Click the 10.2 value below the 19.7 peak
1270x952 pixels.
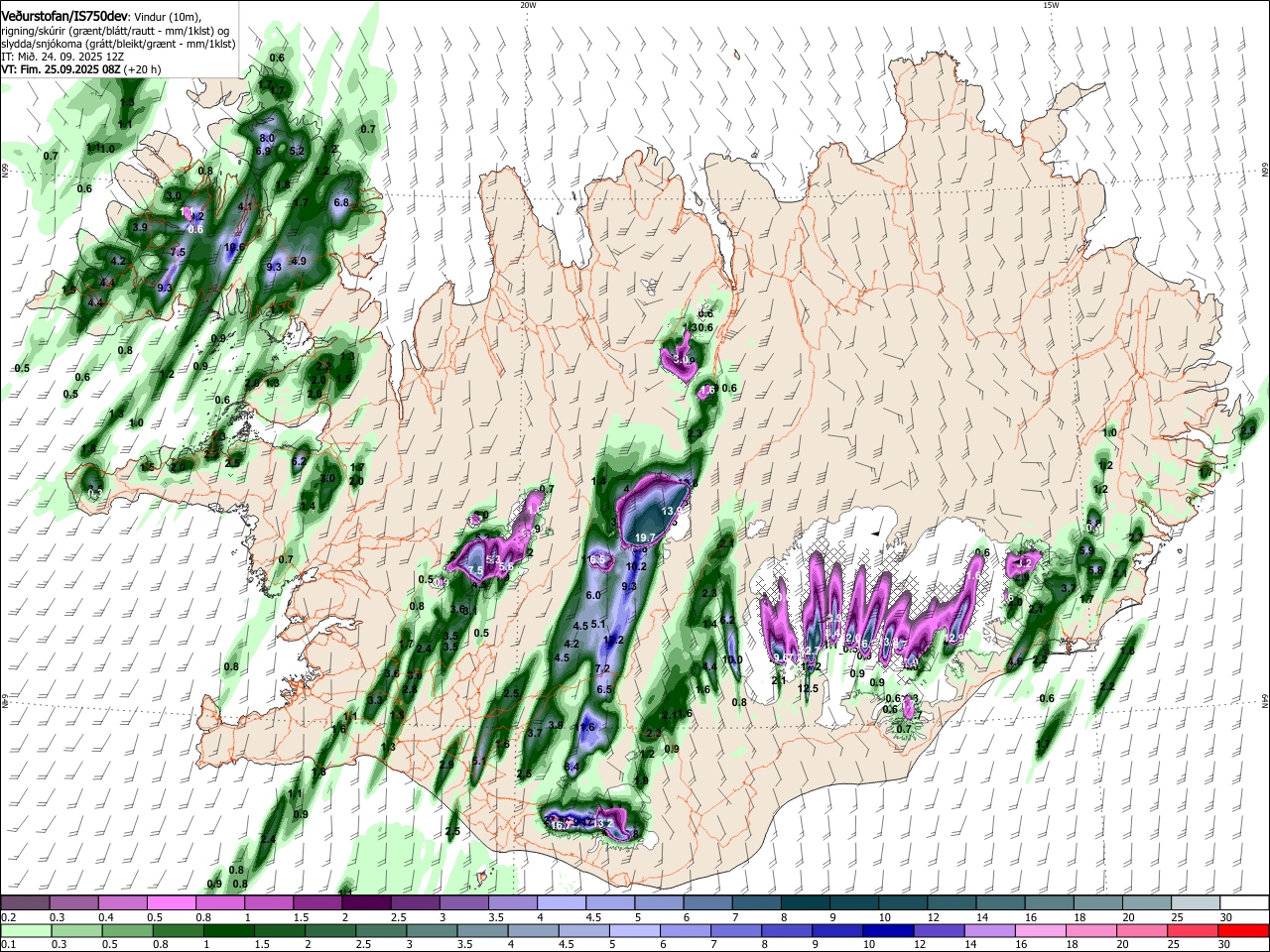point(636,567)
